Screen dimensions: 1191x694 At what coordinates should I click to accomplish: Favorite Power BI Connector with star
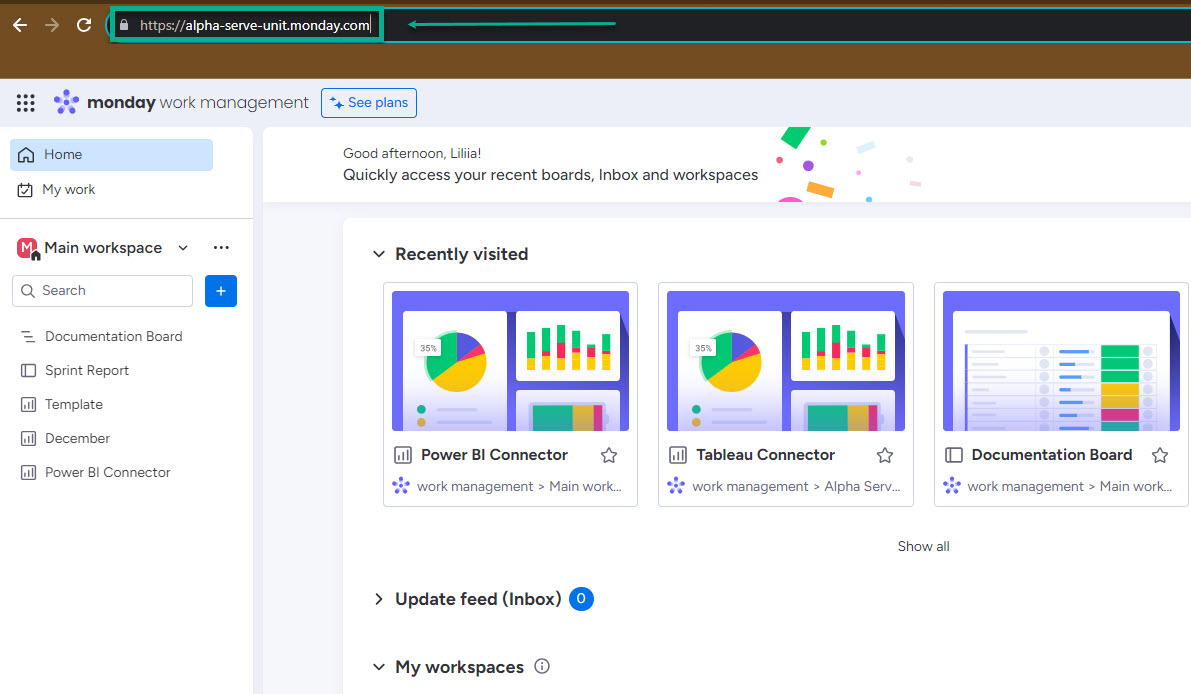pos(609,456)
